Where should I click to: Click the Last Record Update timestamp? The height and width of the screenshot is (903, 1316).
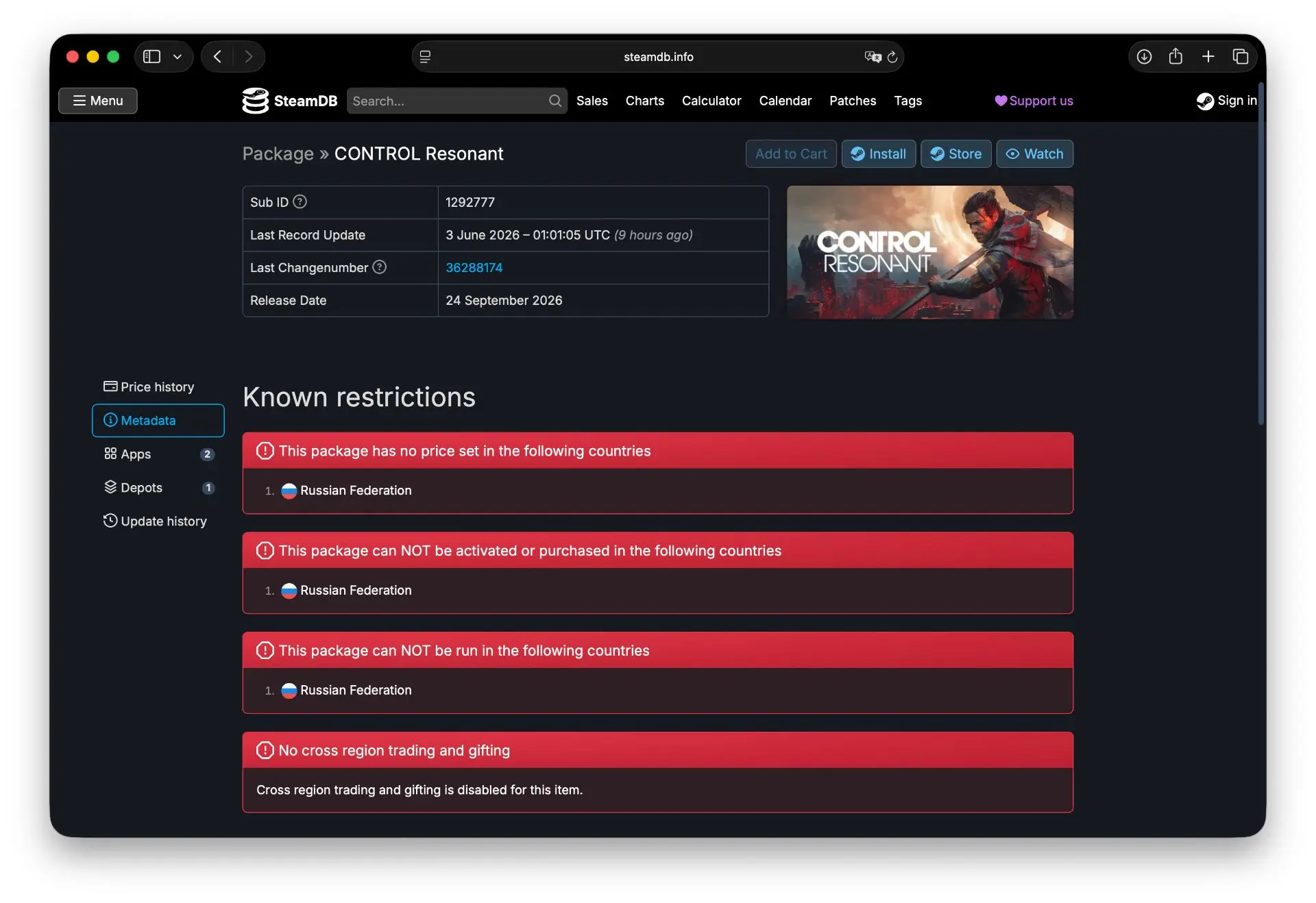pos(569,235)
